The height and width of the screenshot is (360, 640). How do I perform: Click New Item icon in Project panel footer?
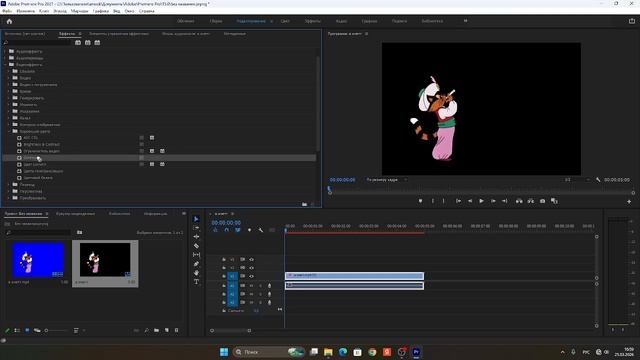[x=167, y=330]
